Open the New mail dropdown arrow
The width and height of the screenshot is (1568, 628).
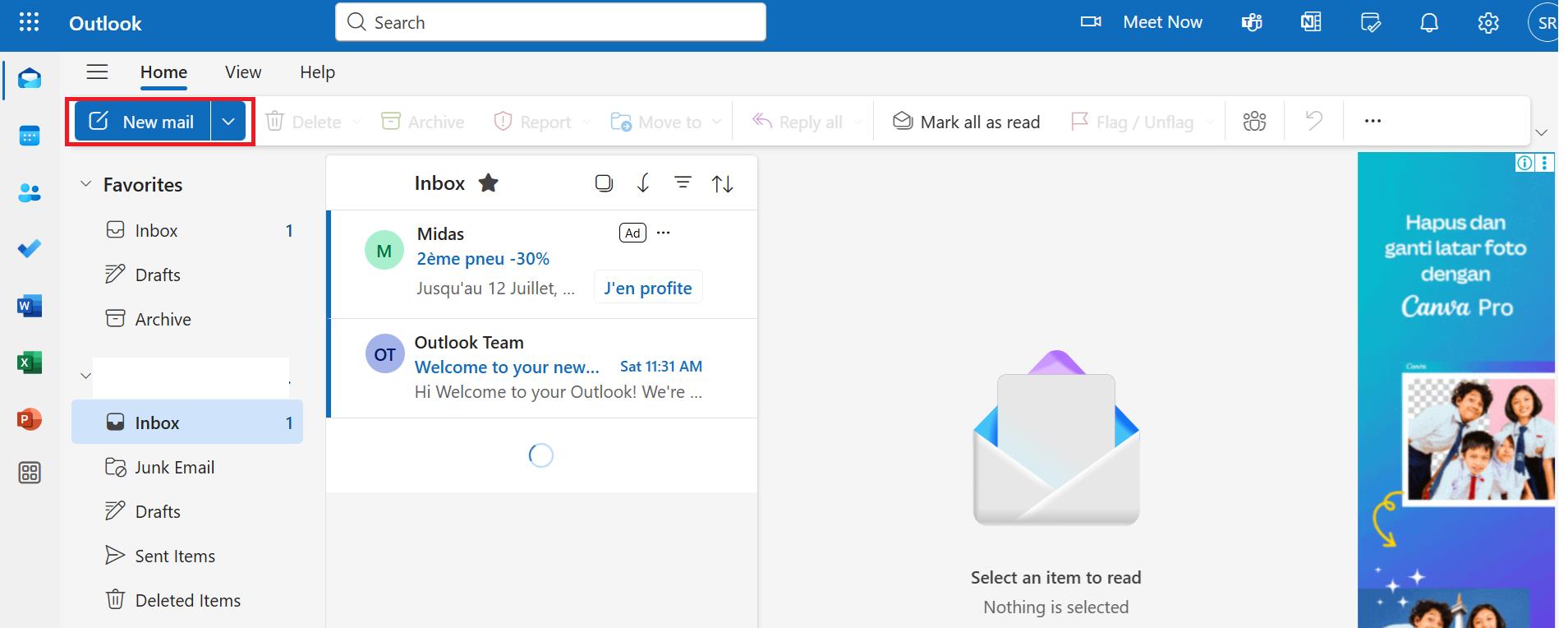pyautogui.click(x=228, y=122)
